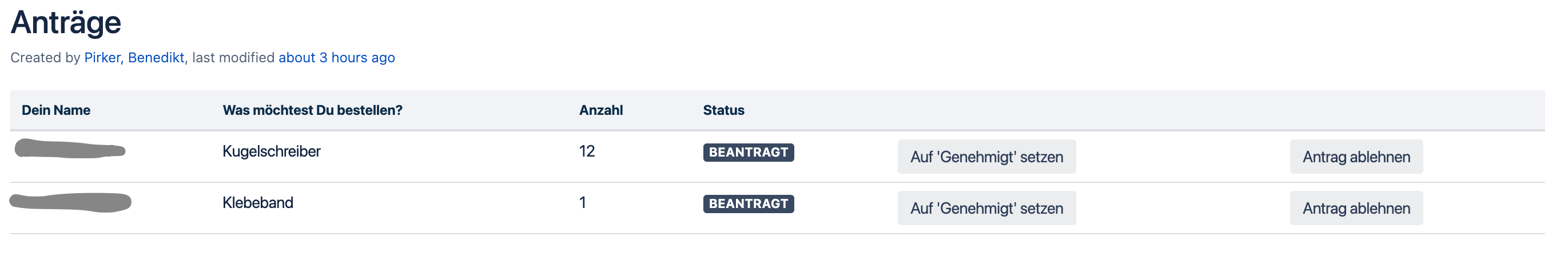Screen dimensions: 1568x272
Task: Approve the Klebeband request via 'Auf Genehmigt setzen'
Action: pos(986,208)
